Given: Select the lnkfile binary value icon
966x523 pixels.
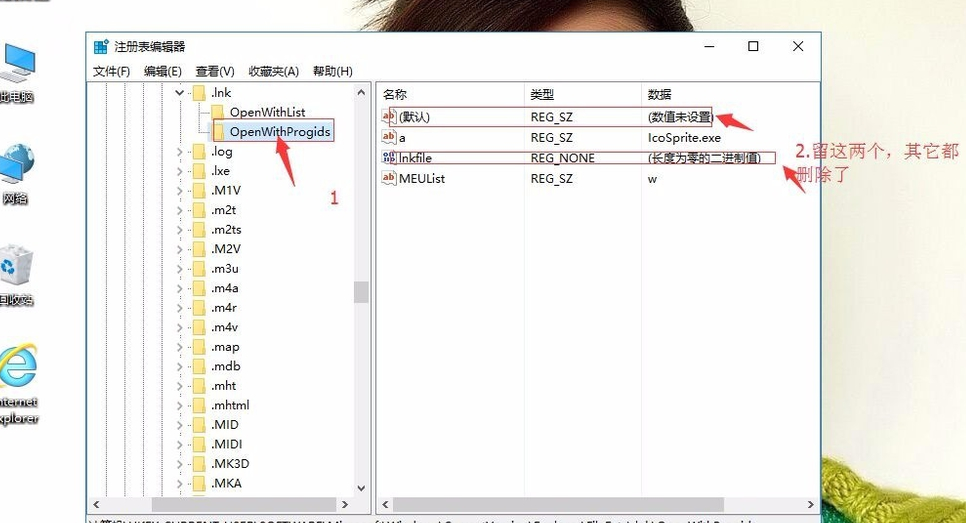Looking at the screenshot, I should tap(389, 158).
